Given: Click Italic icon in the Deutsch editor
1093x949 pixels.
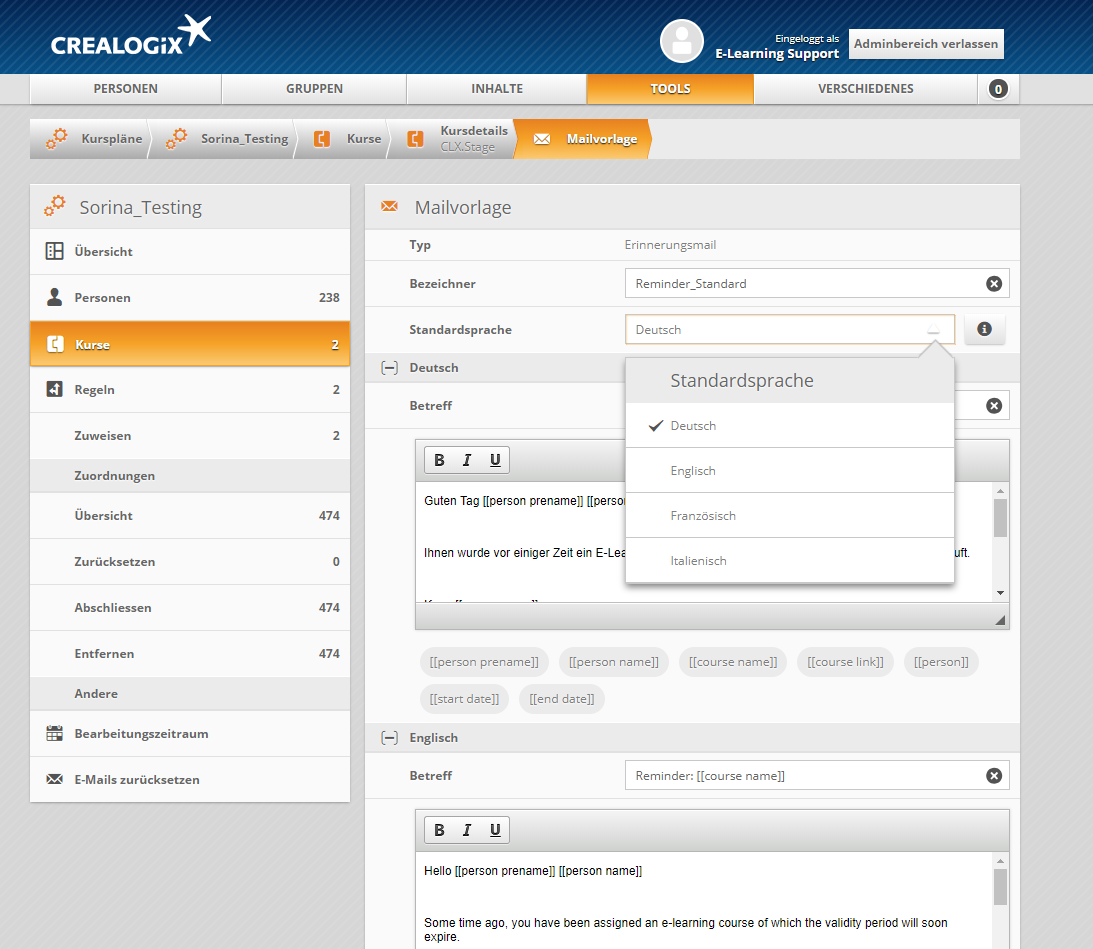Looking at the screenshot, I should (466, 460).
